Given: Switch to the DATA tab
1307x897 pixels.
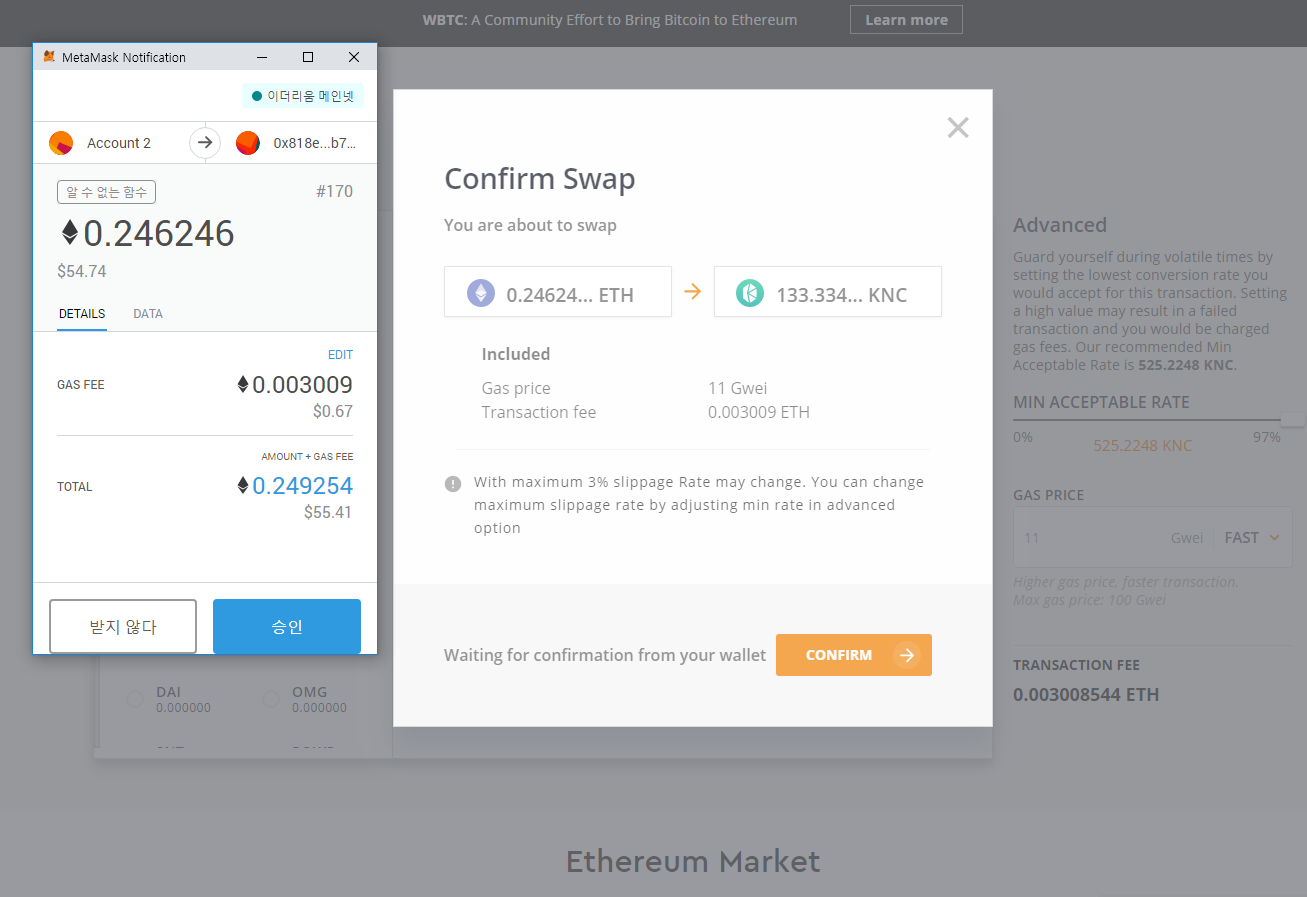Looking at the screenshot, I should pyautogui.click(x=148, y=314).
